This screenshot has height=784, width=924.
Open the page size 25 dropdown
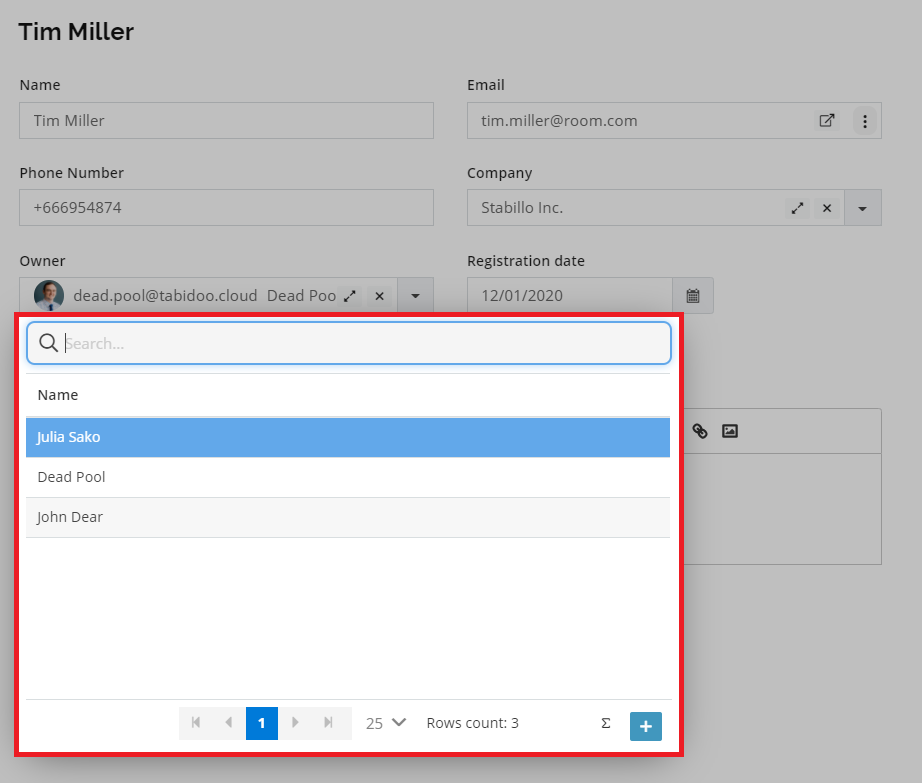(385, 723)
